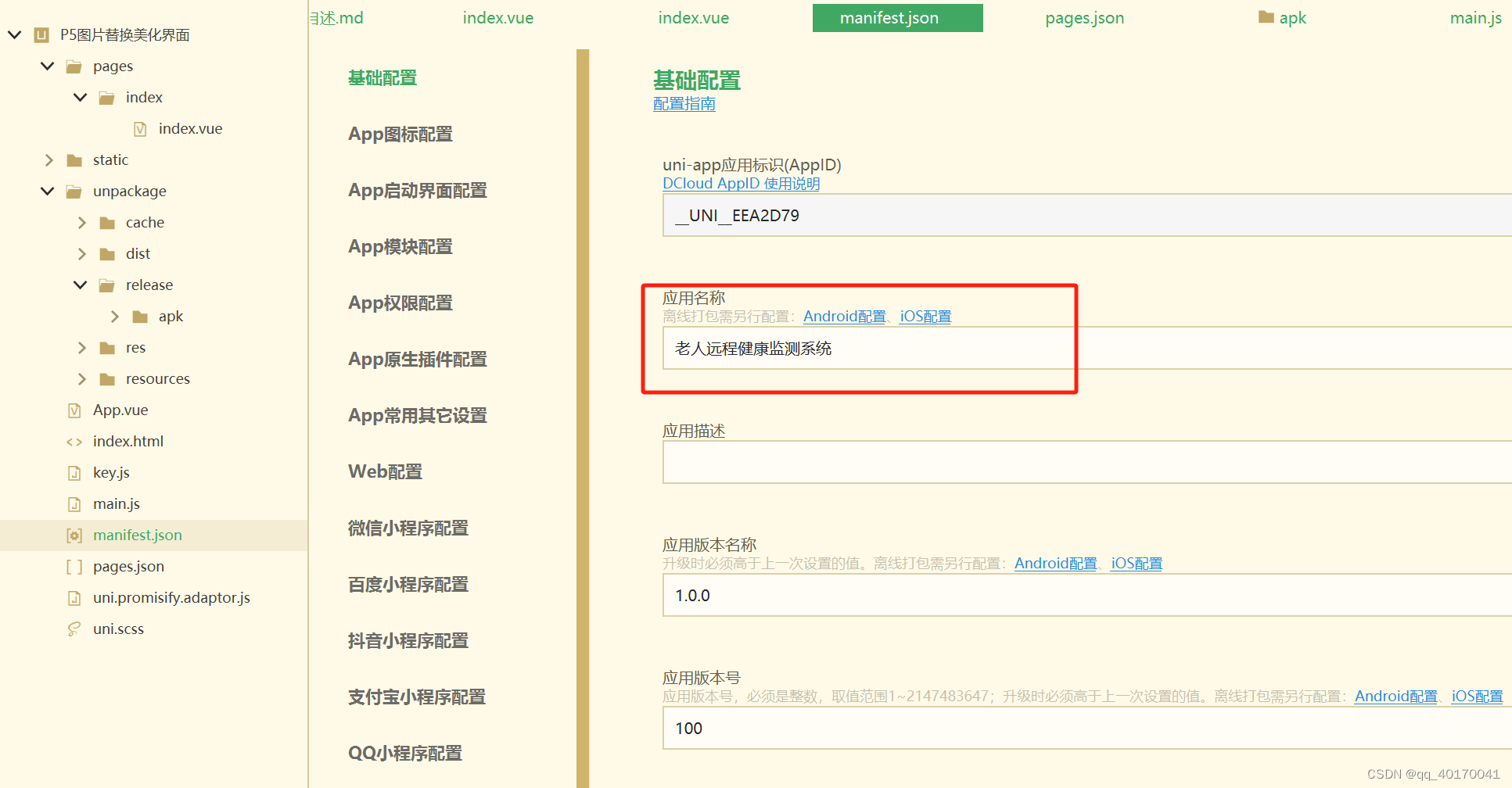Viewport: 1512px width, 788px height.
Task: Open Web配置 section
Action: (386, 472)
